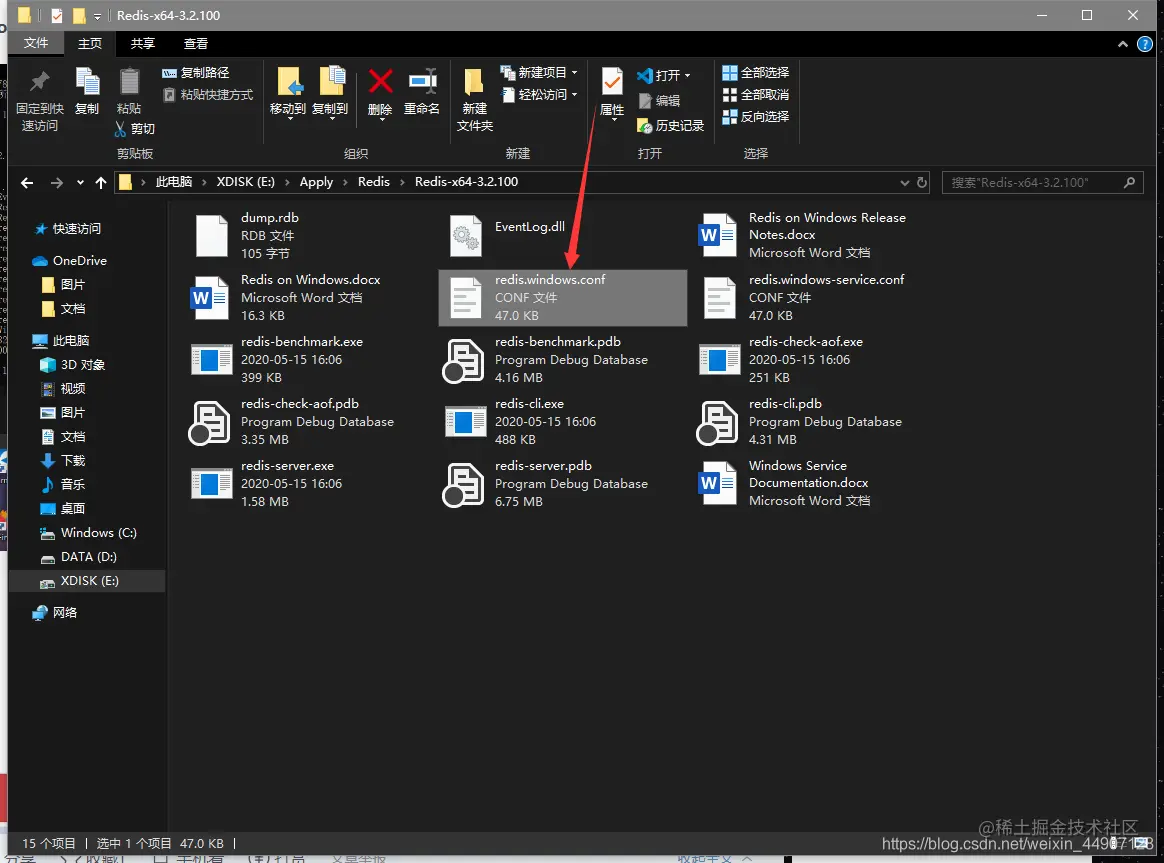The height and width of the screenshot is (863, 1164).
Task: Click search magnifier icon
Action: 1130,183
